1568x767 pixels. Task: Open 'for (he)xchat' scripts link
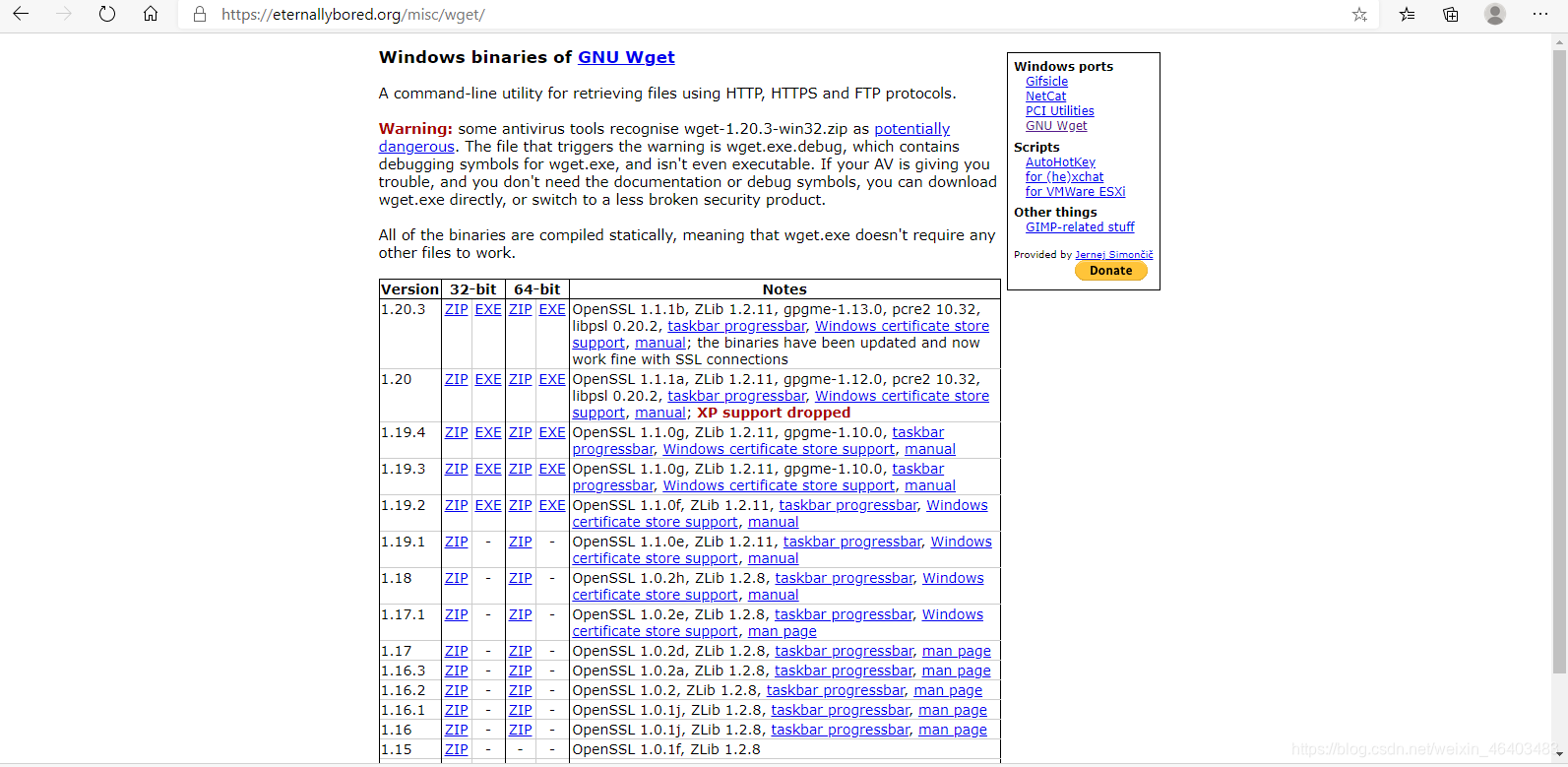tap(1064, 177)
